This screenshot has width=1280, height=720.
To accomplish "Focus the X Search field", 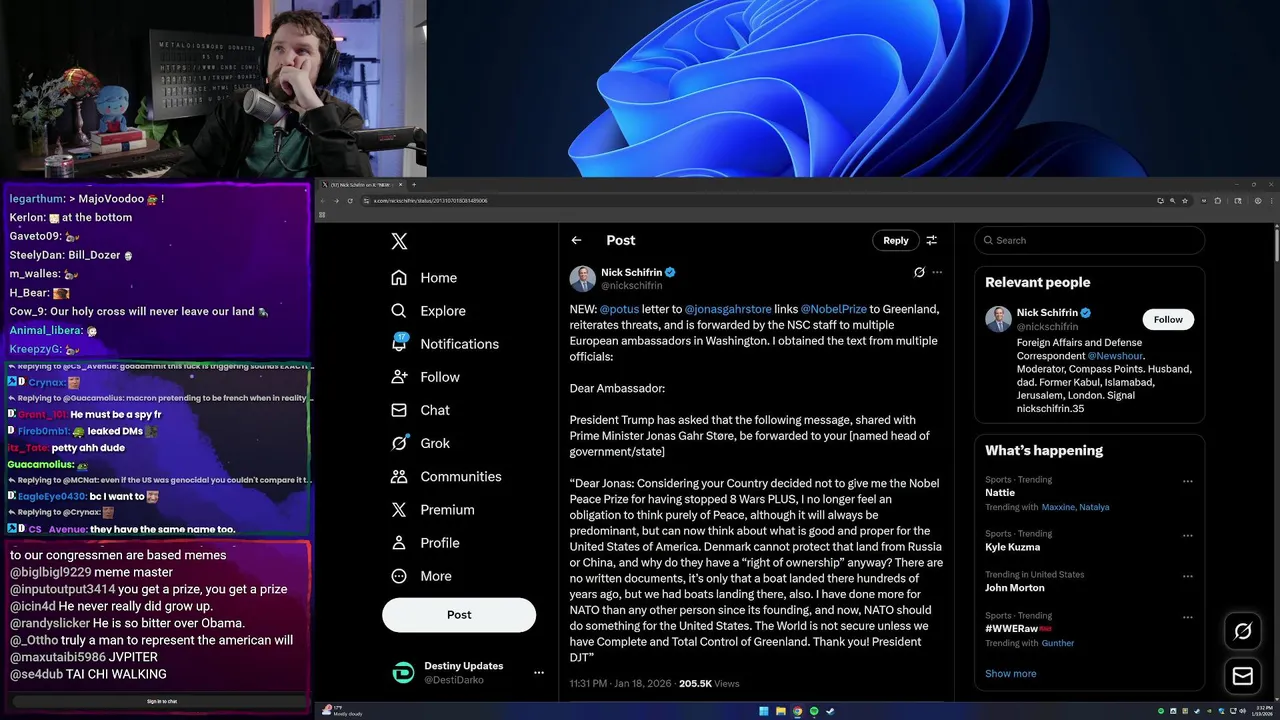I will 1090,240.
